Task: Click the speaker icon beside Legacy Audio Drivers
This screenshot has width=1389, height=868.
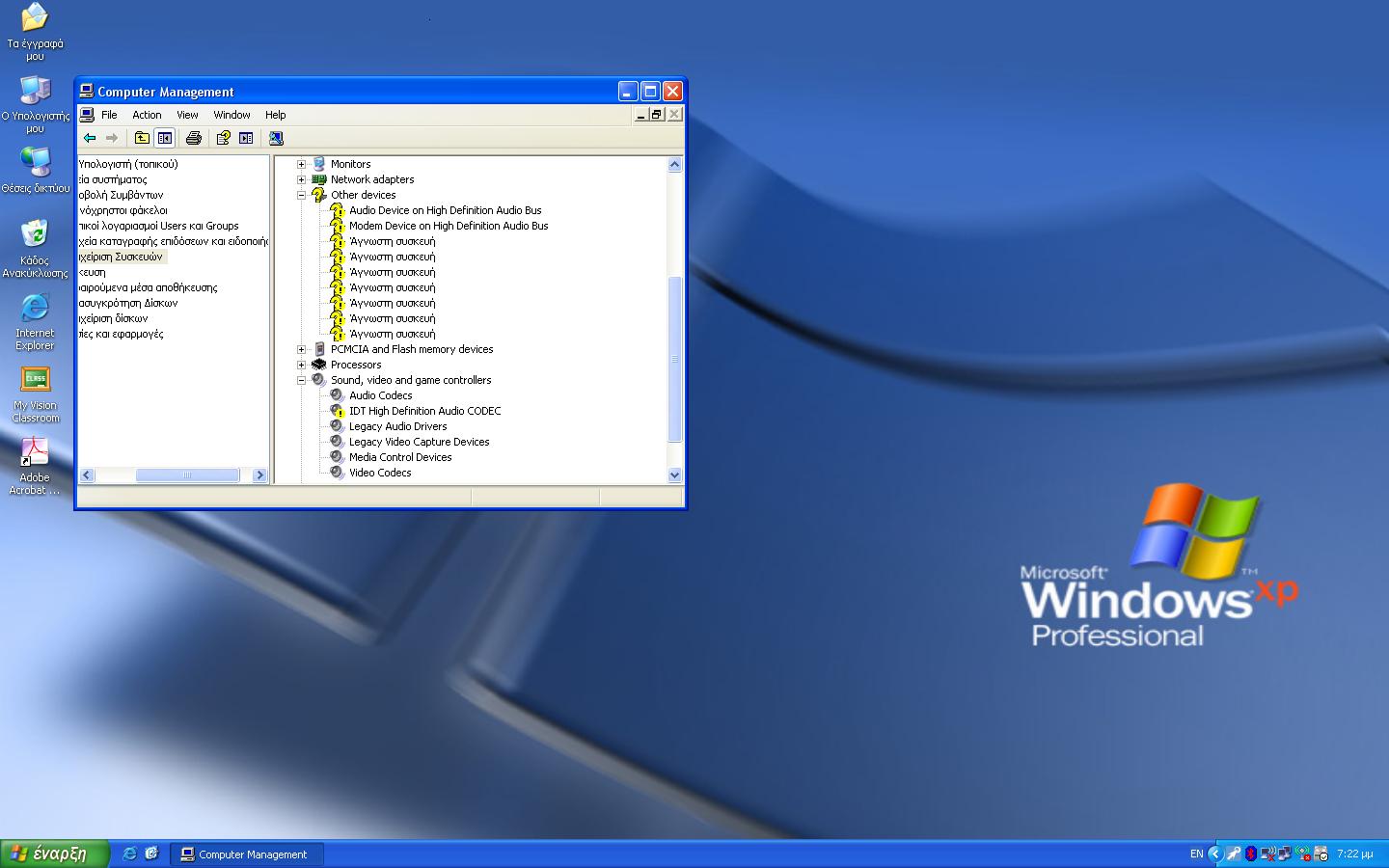Action: click(x=337, y=426)
